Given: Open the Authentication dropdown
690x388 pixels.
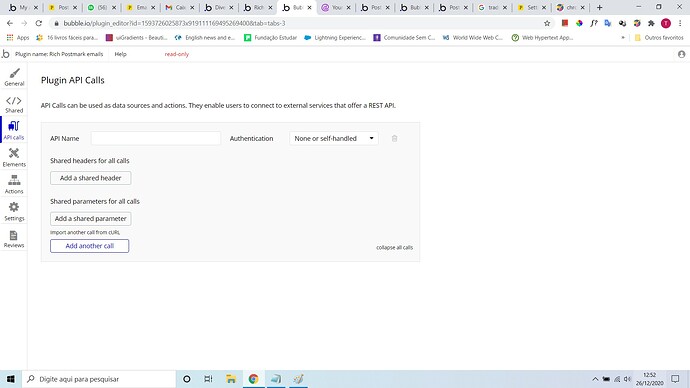Looking at the screenshot, I should 334,139.
